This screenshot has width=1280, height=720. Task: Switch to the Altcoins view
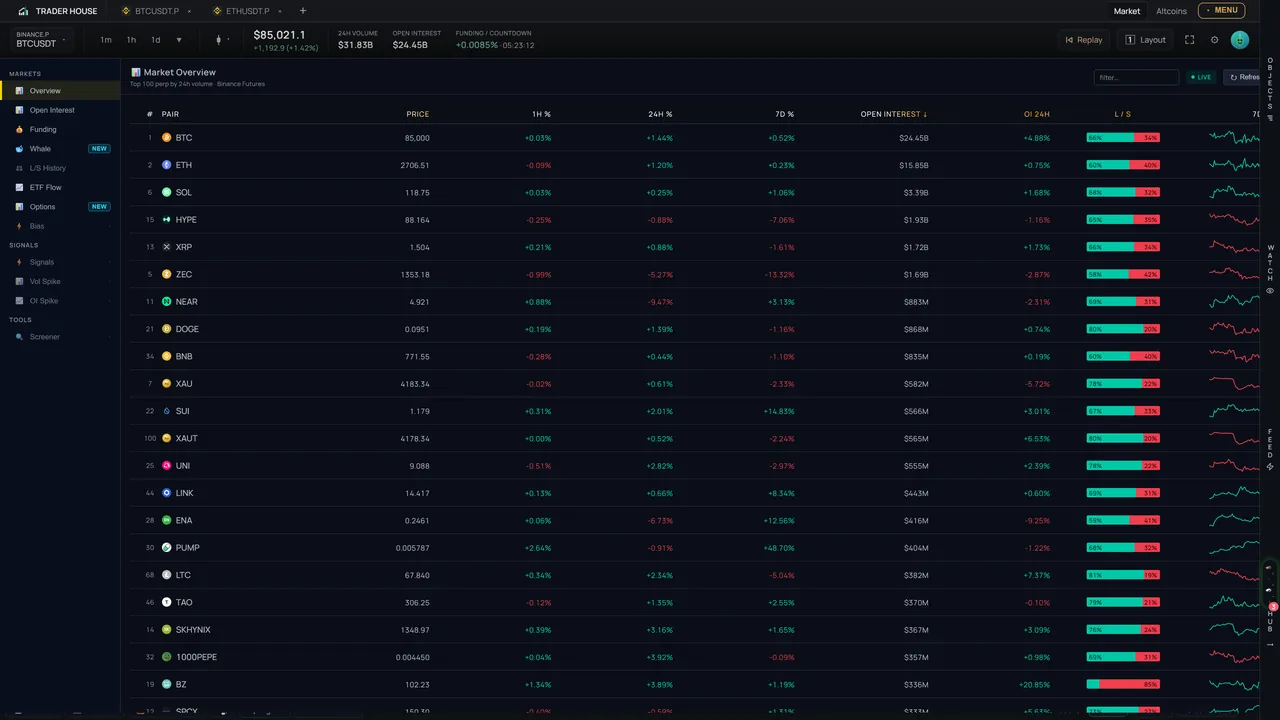click(x=1171, y=11)
